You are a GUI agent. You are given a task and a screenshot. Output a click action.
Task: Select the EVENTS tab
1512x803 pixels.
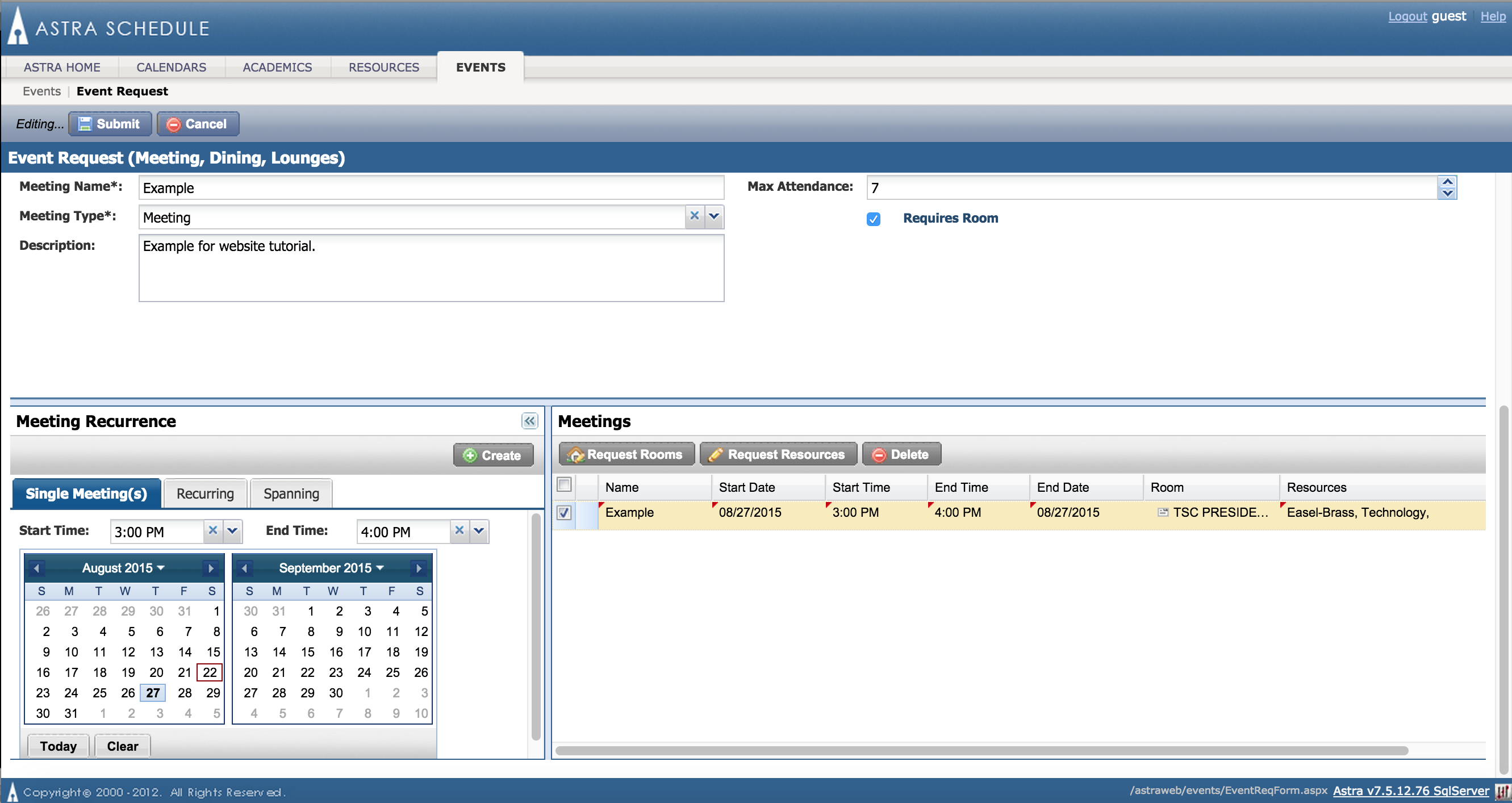pyautogui.click(x=481, y=67)
